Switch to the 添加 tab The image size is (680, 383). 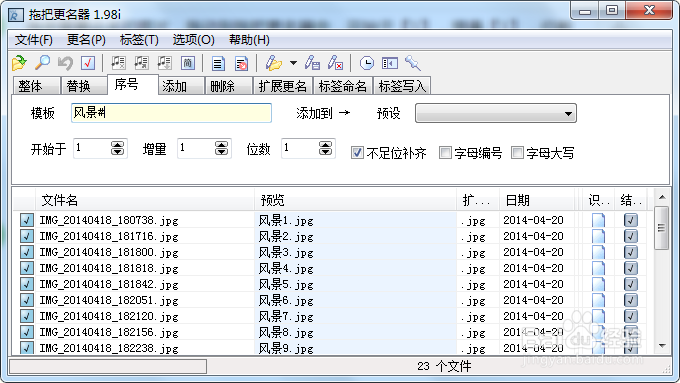pos(181,86)
